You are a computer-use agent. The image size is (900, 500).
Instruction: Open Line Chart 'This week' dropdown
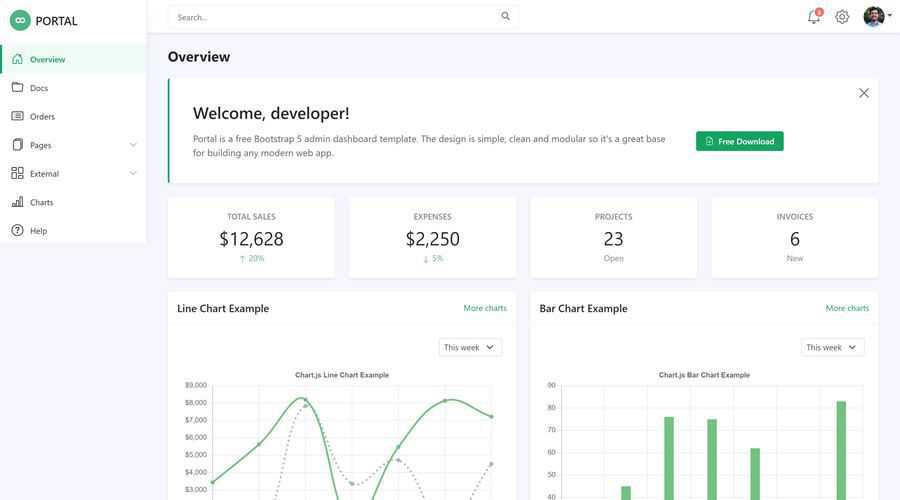click(470, 347)
